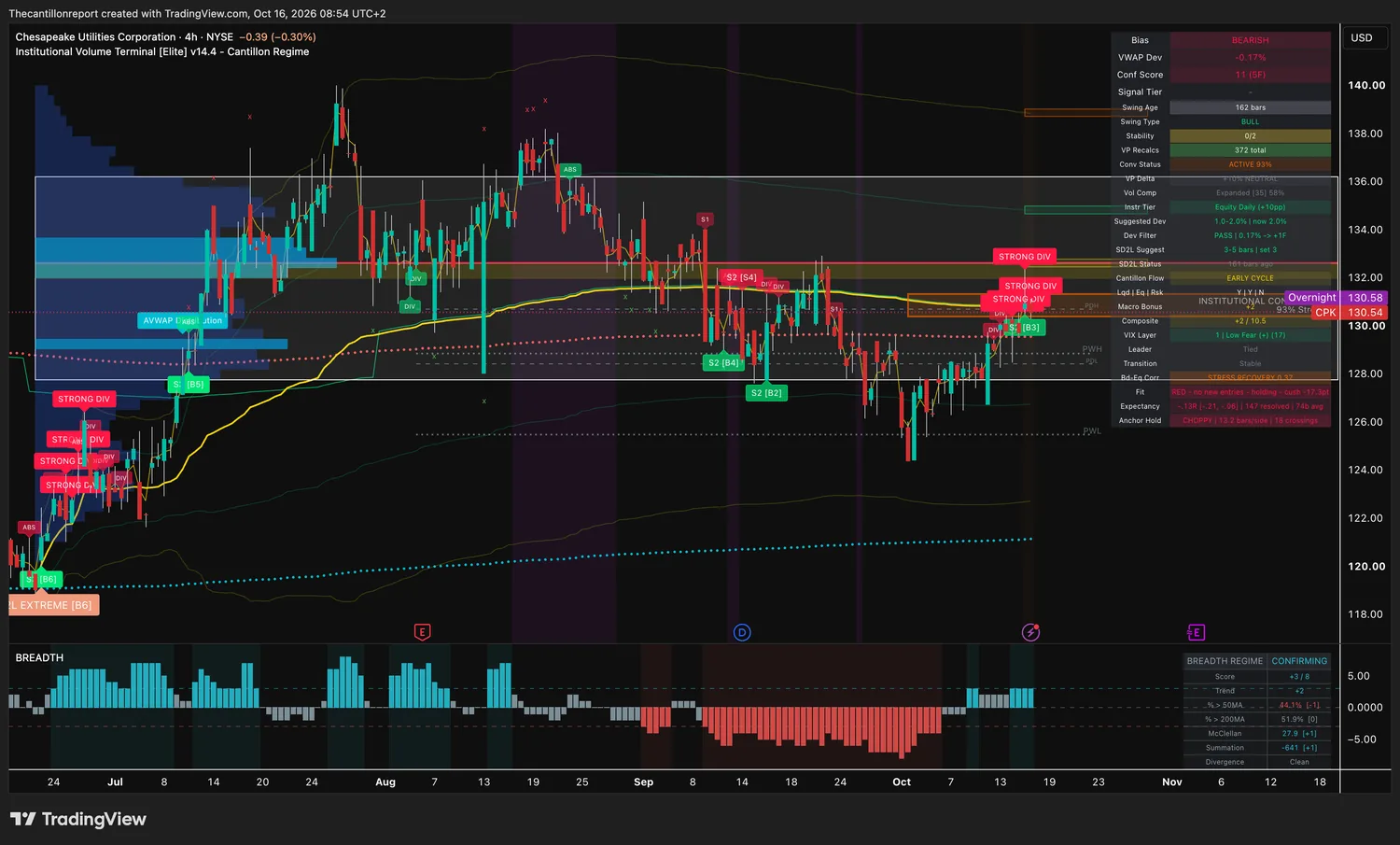Viewport: 1400px width, 845px height.
Task: Click the CONFIRMING breadth regime cell
Action: pyautogui.click(x=1299, y=661)
